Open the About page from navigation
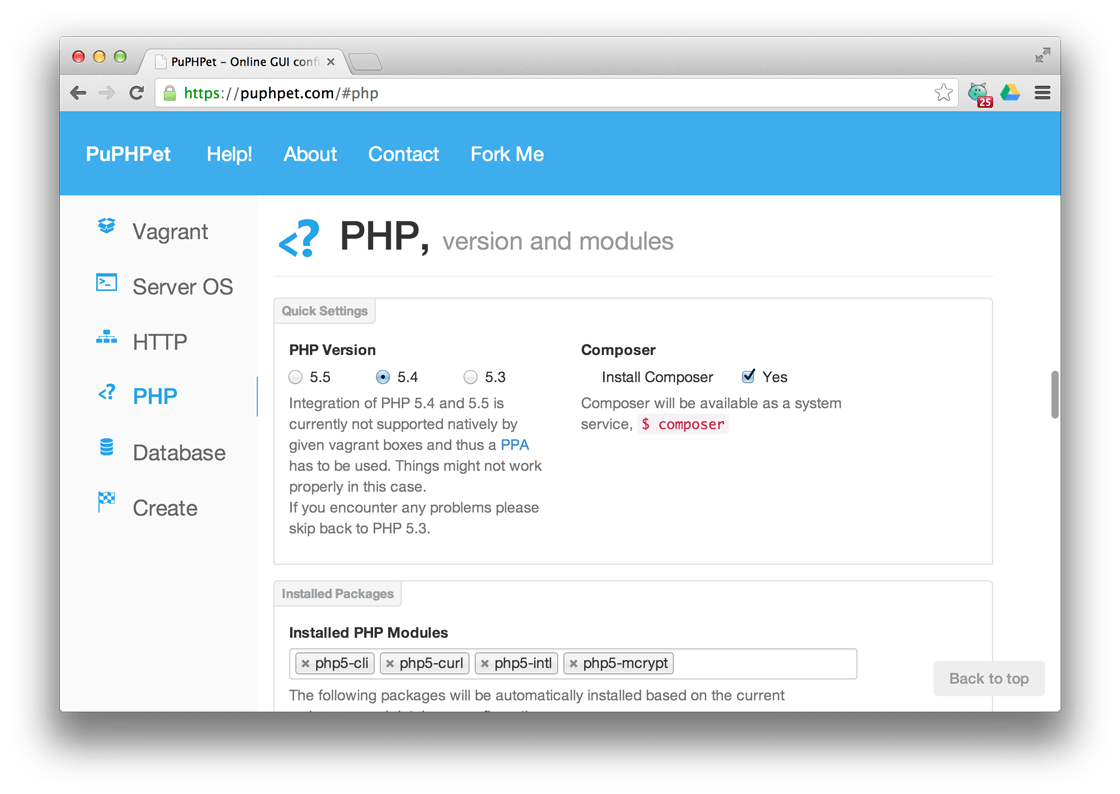This screenshot has height=794, width=1120. click(x=310, y=154)
